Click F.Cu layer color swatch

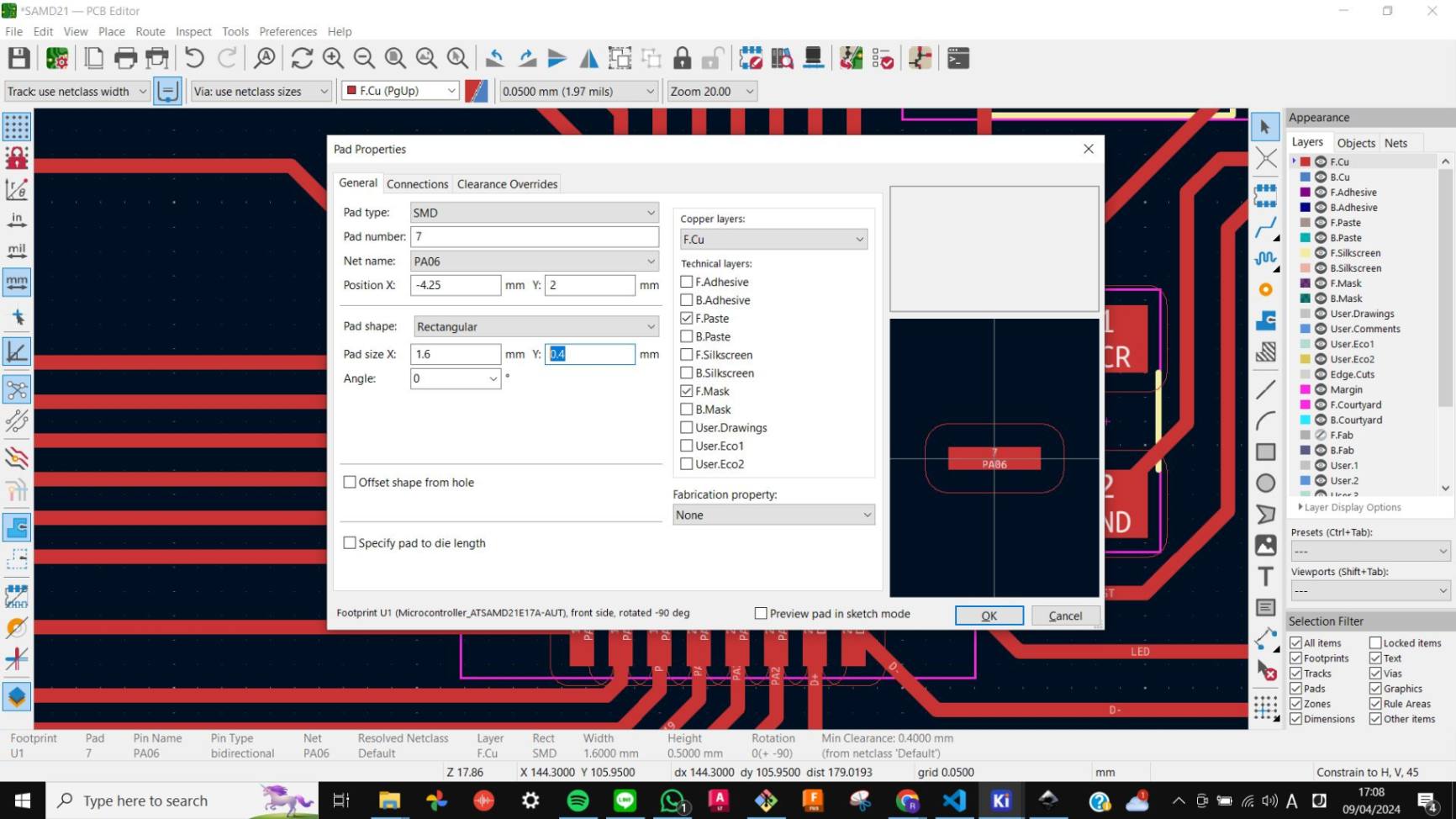(1306, 162)
